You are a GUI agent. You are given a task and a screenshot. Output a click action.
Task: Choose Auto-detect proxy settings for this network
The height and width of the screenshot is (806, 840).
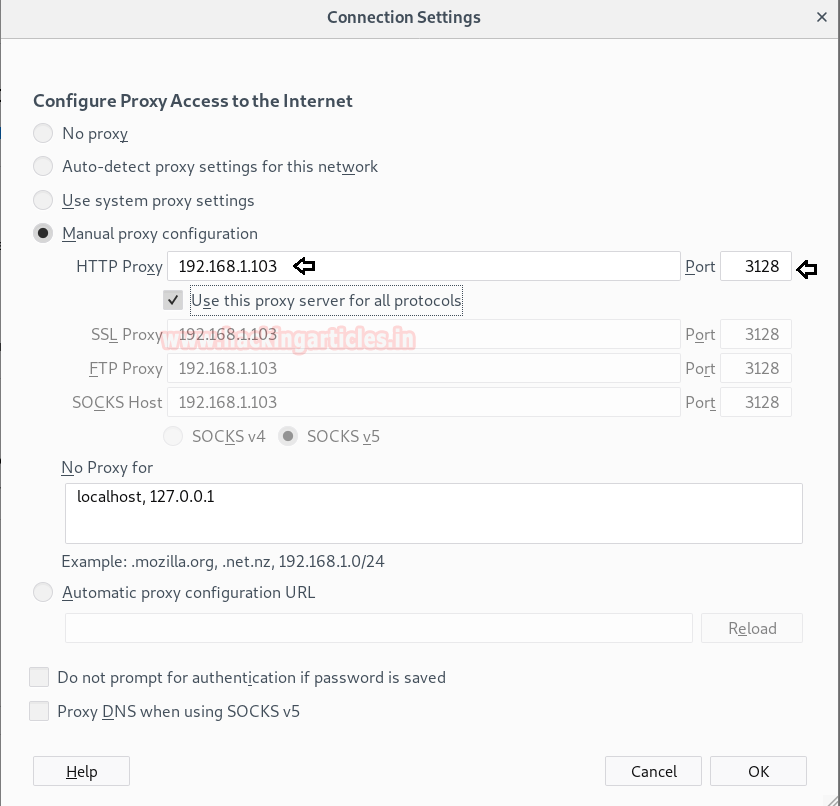[x=43, y=167]
